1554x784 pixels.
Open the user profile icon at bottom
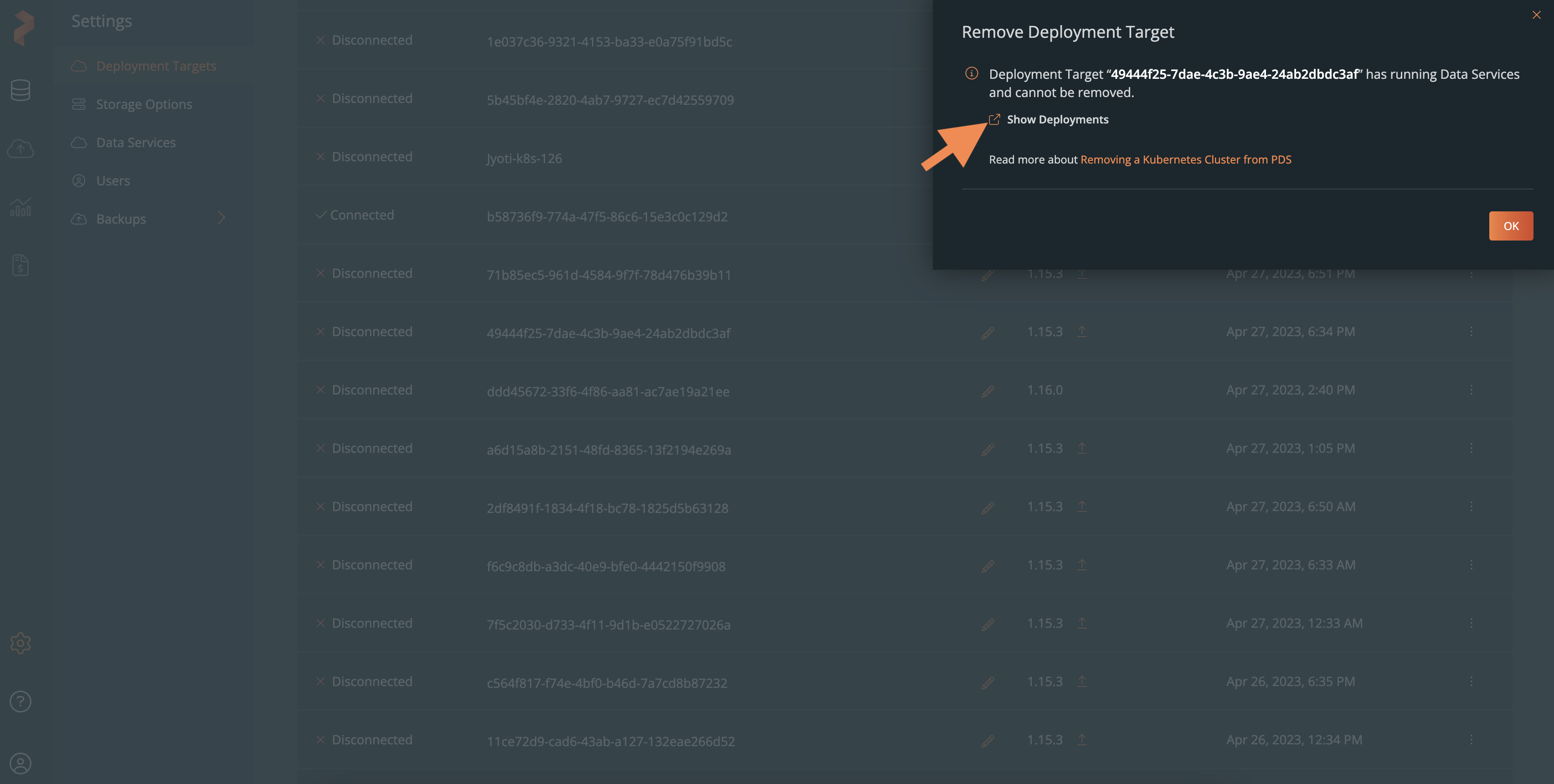pyautogui.click(x=21, y=764)
